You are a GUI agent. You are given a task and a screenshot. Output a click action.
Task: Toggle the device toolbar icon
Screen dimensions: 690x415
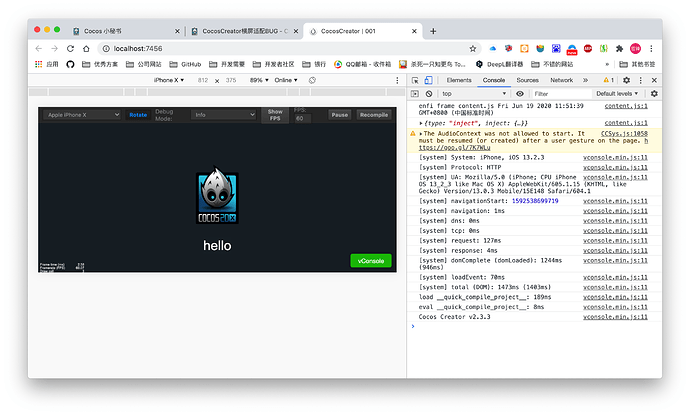428,80
